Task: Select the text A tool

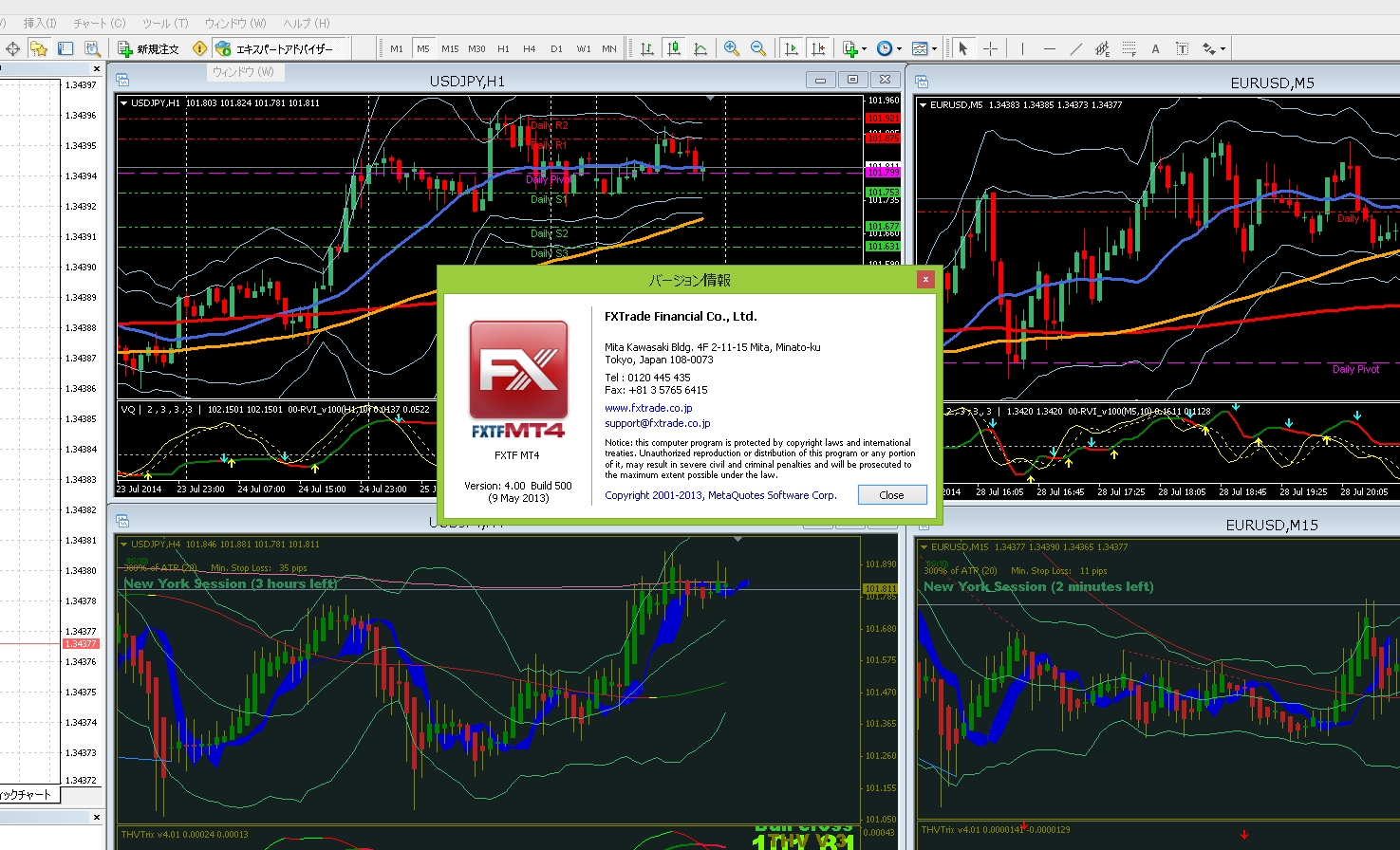Action: coord(1155,48)
